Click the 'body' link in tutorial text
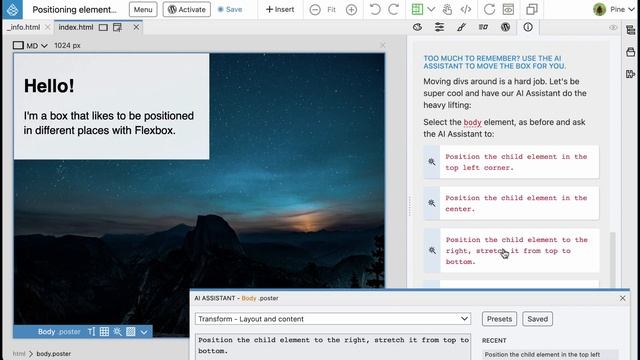 [472, 122]
